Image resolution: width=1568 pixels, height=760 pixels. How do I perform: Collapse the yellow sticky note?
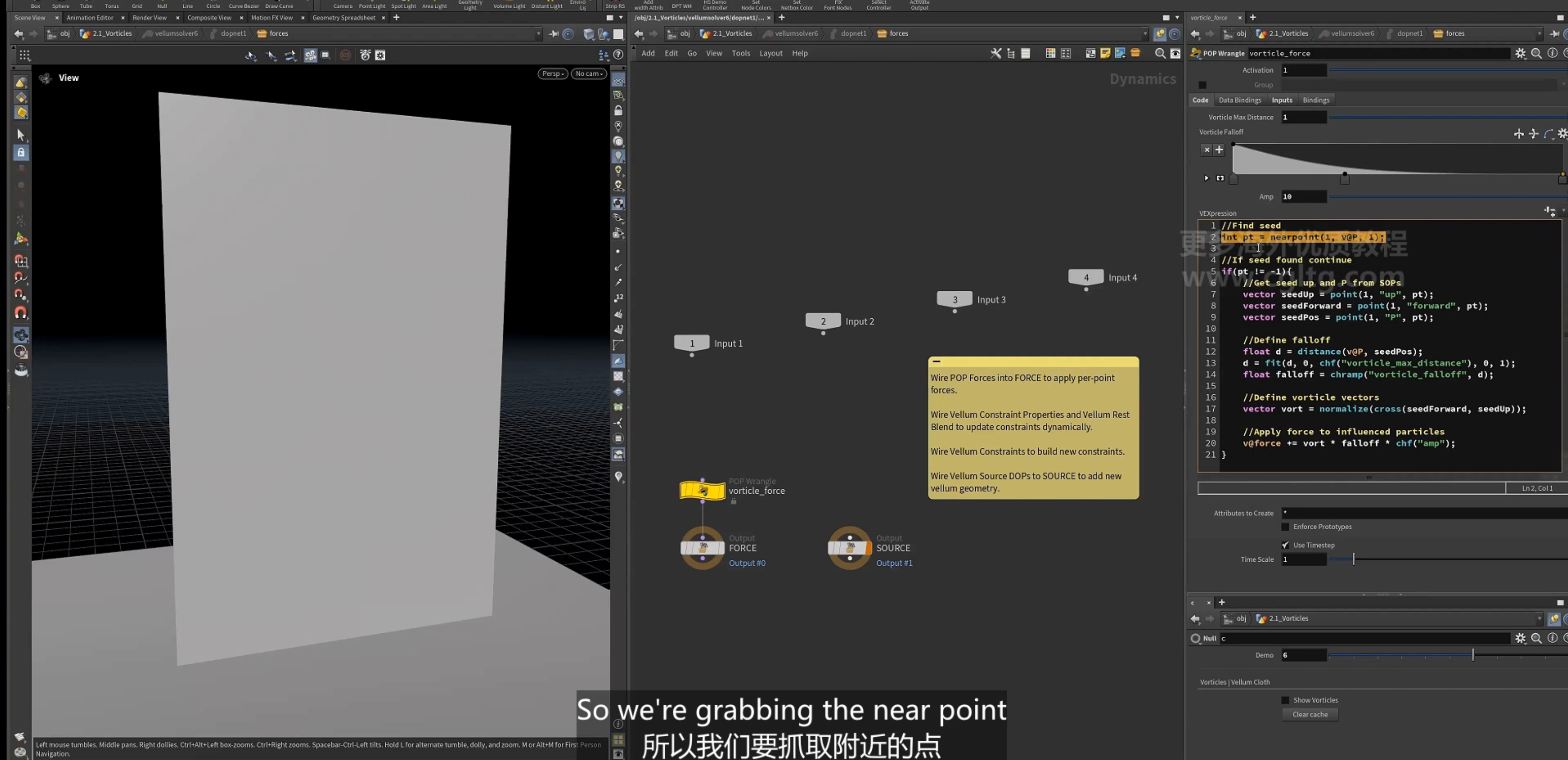coord(937,362)
